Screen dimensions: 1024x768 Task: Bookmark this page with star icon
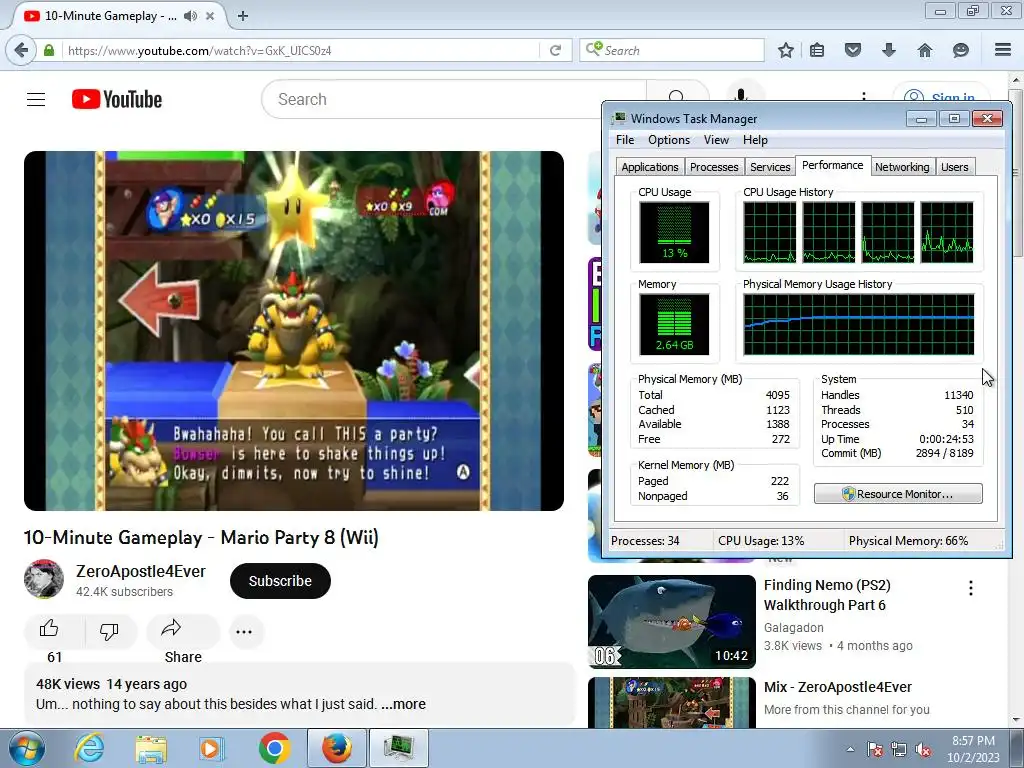786,50
